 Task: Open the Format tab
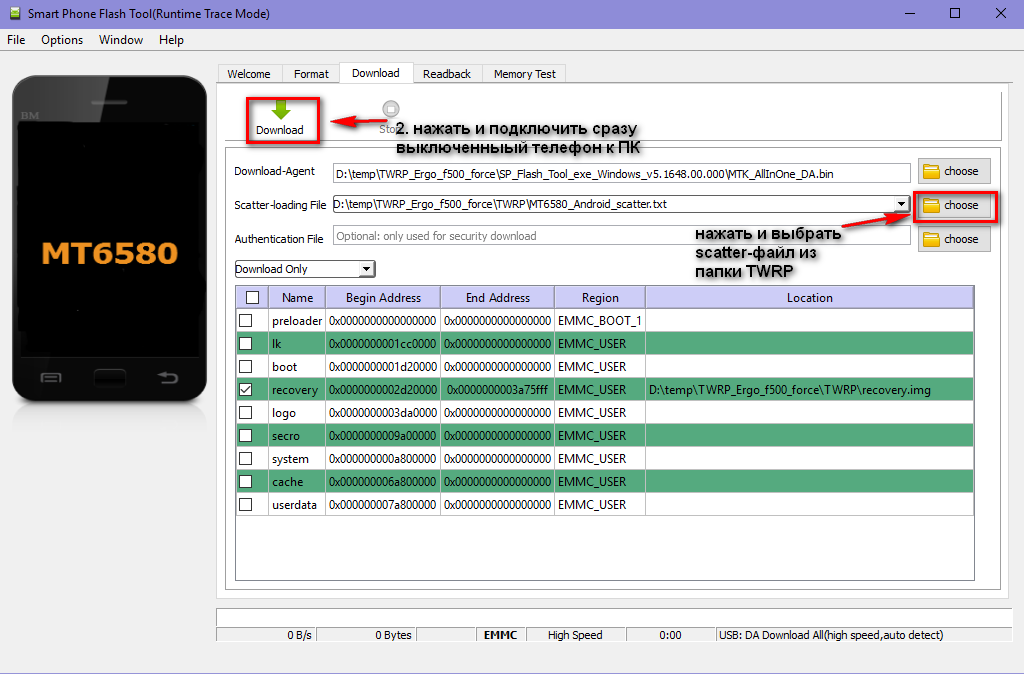(x=311, y=74)
